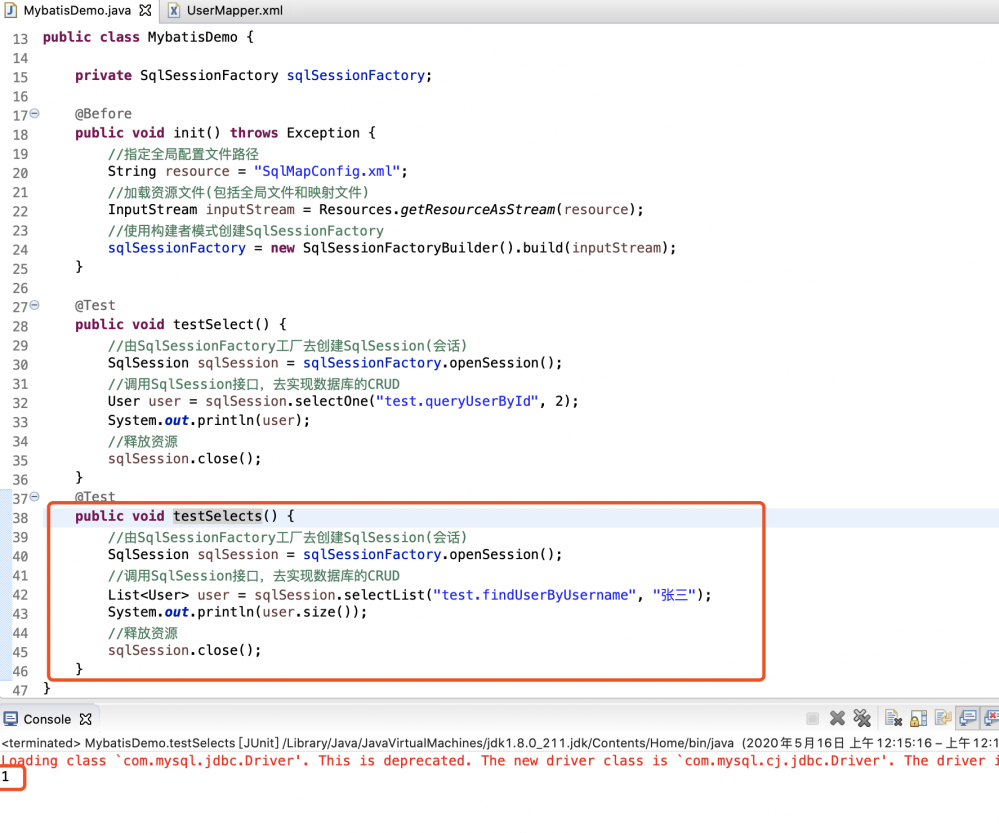Screen dimensions: 999x833
Task: Click the highlighted testSelects method name
Action: tap(217, 516)
